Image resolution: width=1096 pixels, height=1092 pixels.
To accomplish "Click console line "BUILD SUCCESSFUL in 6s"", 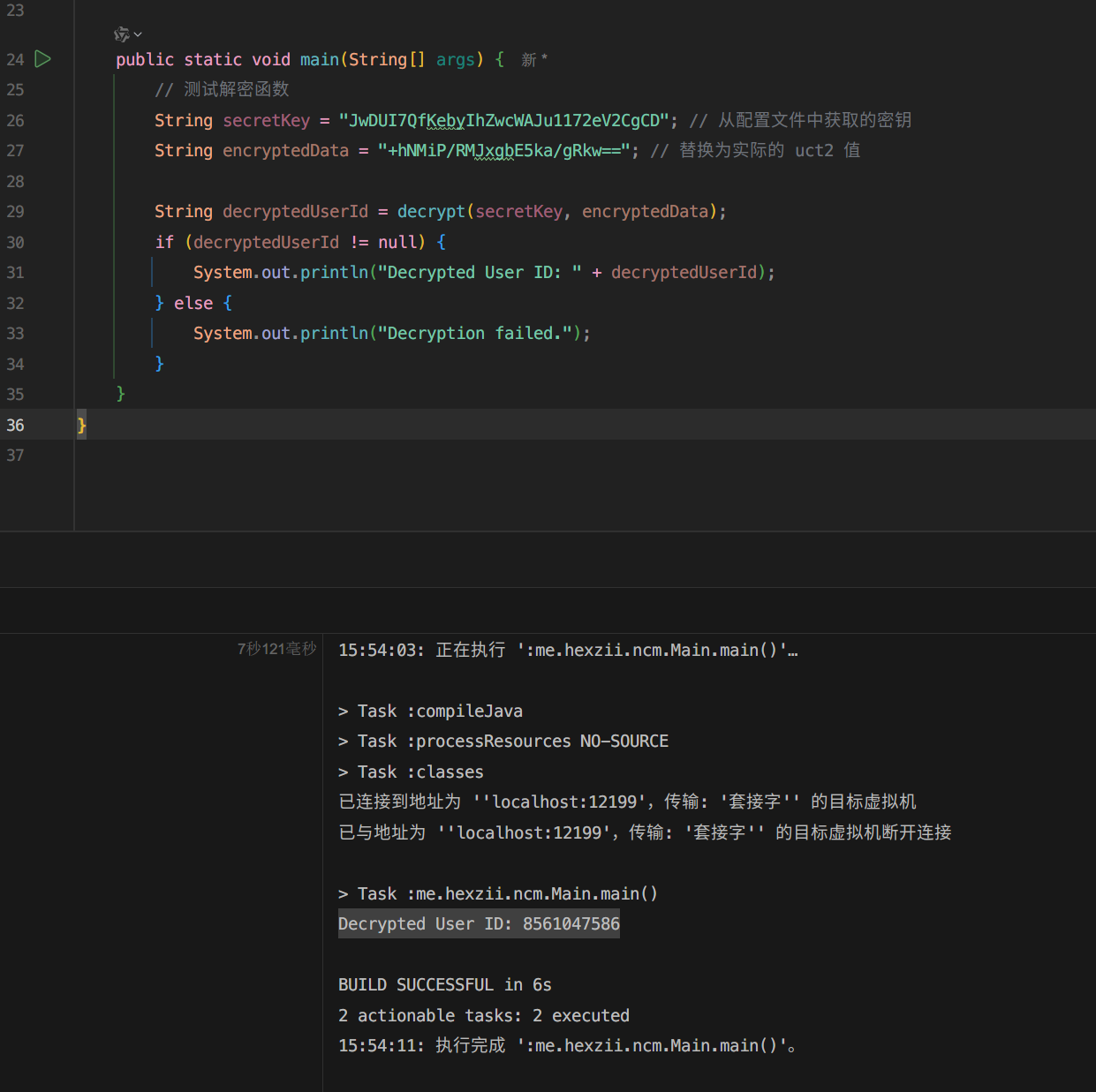I will [445, 985].
